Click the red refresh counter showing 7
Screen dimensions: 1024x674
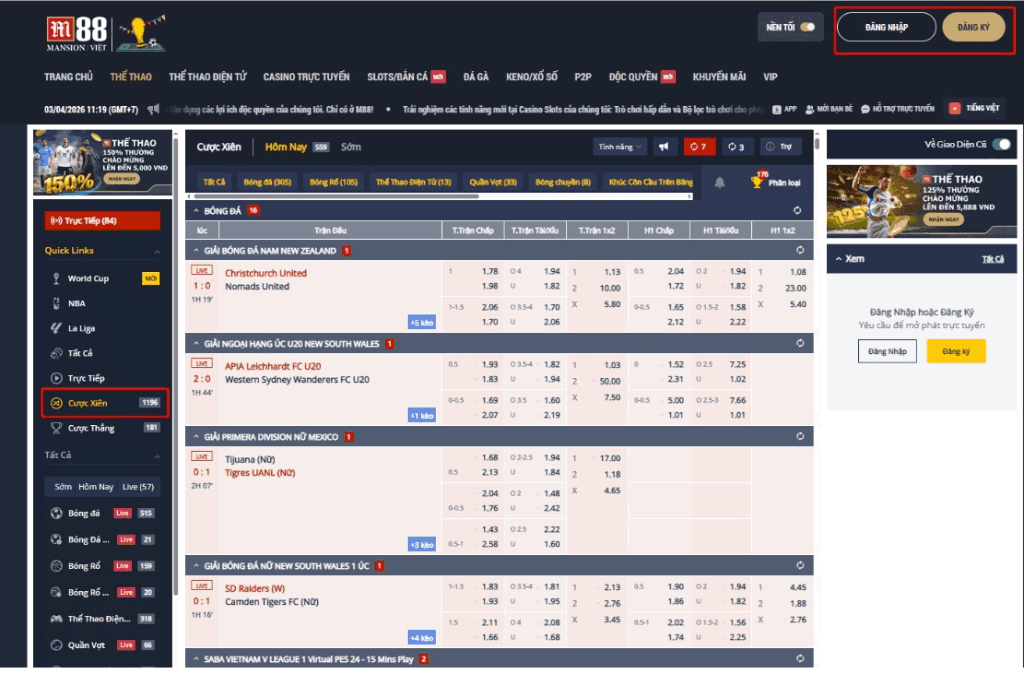coord(699,147)
